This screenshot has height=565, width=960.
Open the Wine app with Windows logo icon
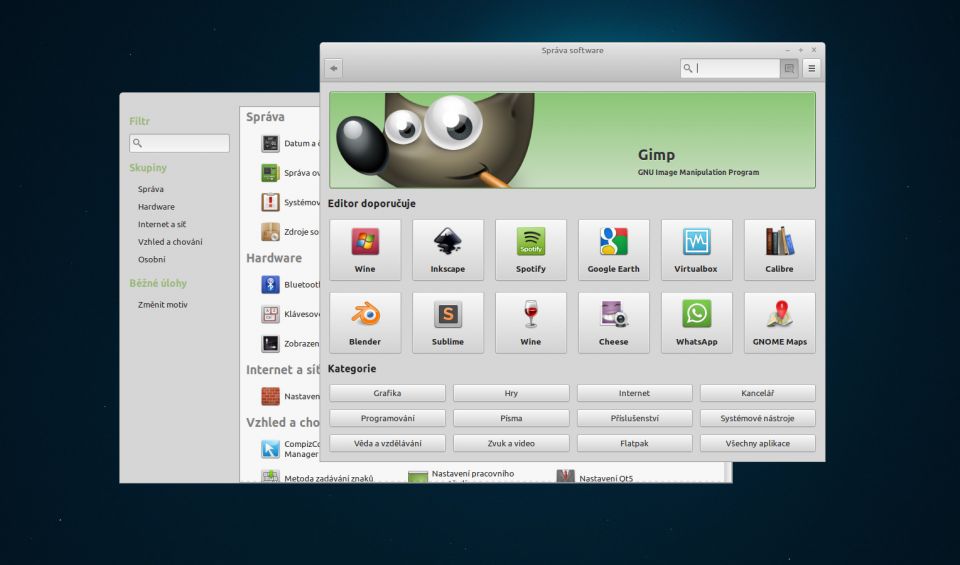point(365,250)
